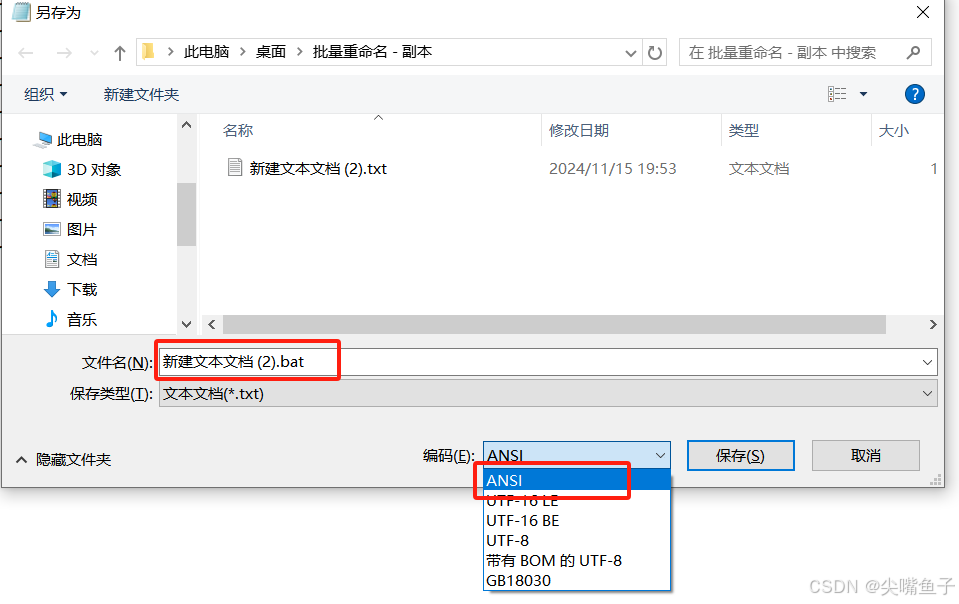Collapse folders with 隐藏文件夹
The image size is (959, 604).
click(x=64, y=460)
